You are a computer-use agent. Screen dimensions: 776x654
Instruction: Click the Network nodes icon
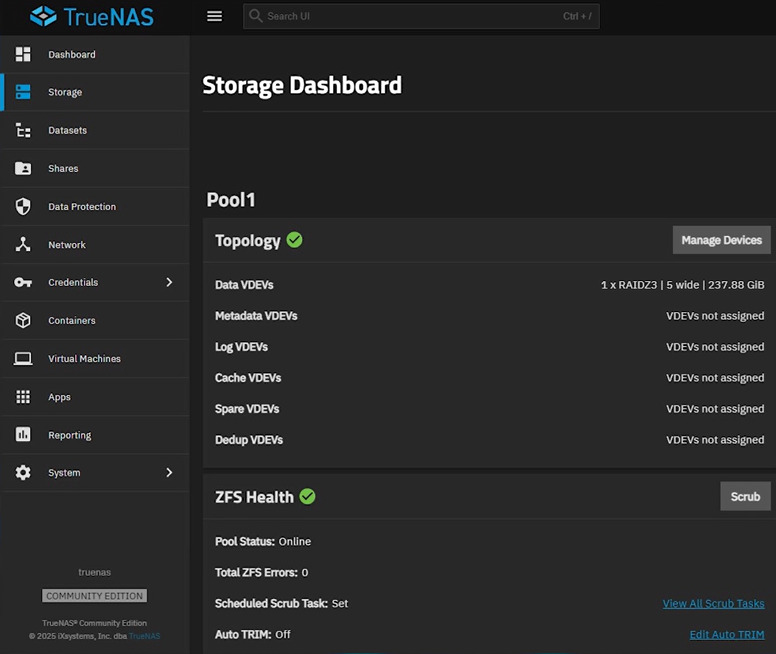pyautogui.click(x=23, y=244)
